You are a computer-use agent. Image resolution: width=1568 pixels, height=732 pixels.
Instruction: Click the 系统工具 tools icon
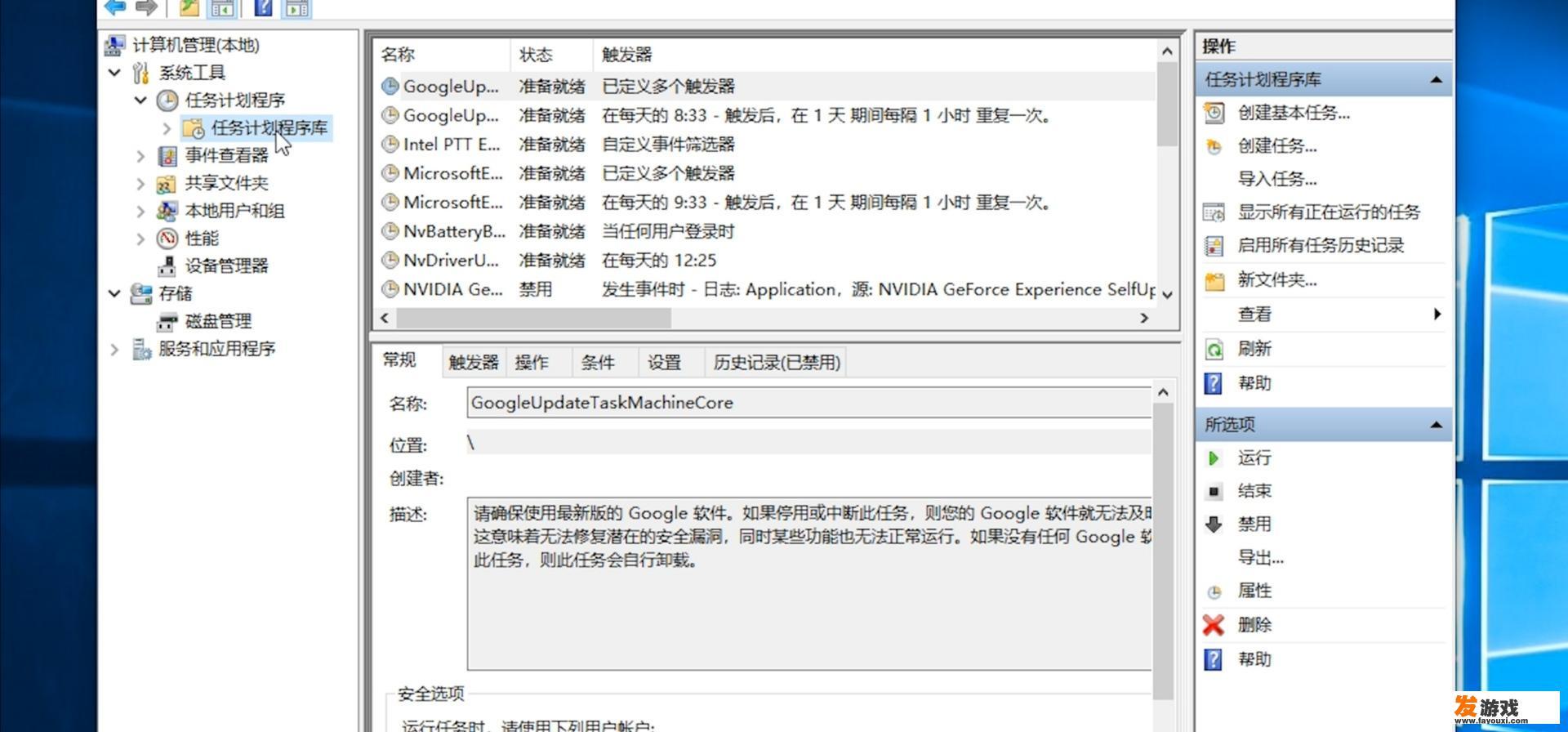[140, 73]
